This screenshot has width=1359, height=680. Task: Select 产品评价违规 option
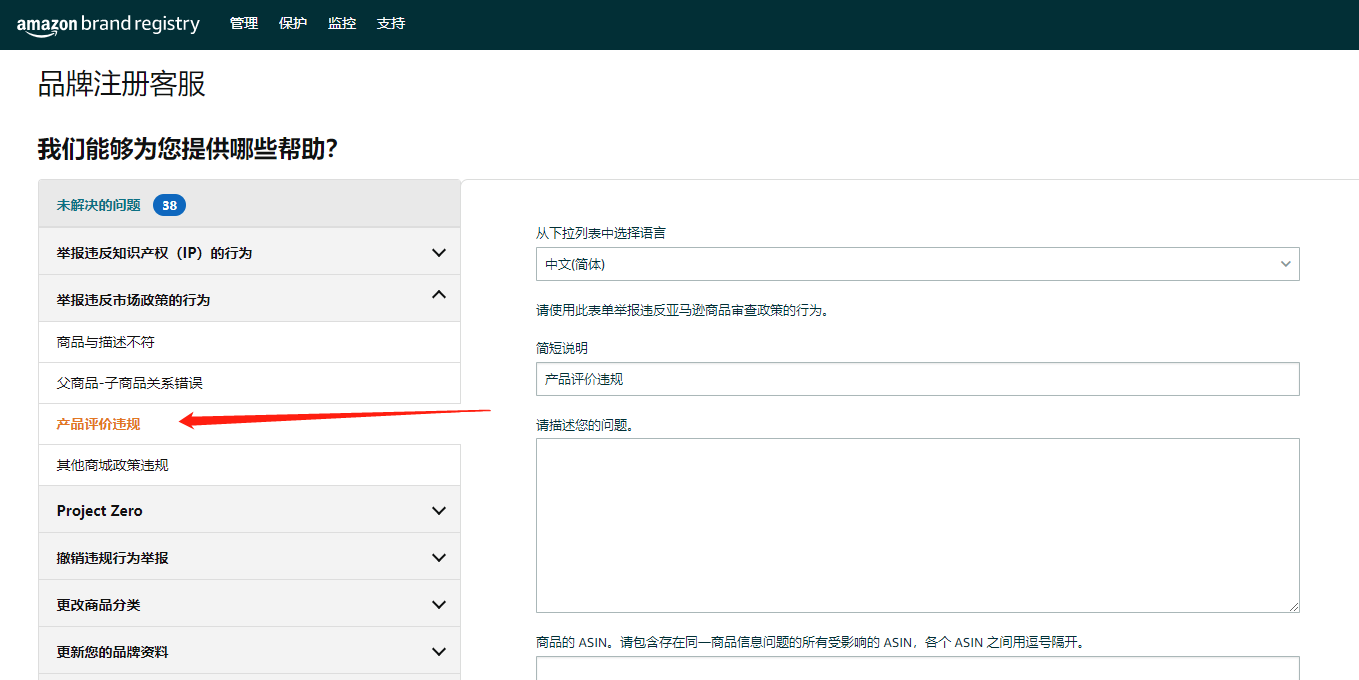tap(249, 424)
